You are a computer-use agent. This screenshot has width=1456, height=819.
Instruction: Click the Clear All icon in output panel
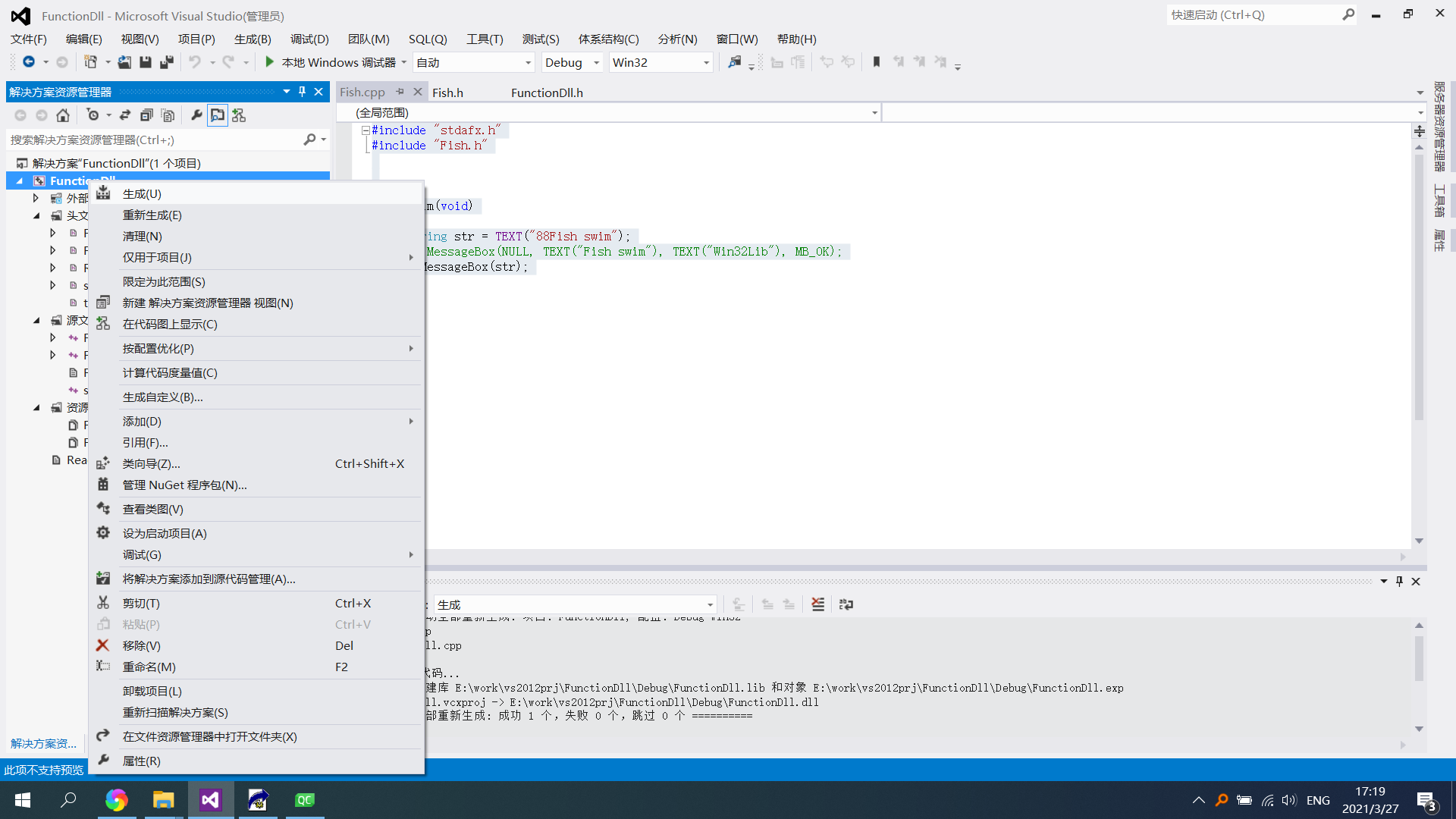[x=817, y=604]
